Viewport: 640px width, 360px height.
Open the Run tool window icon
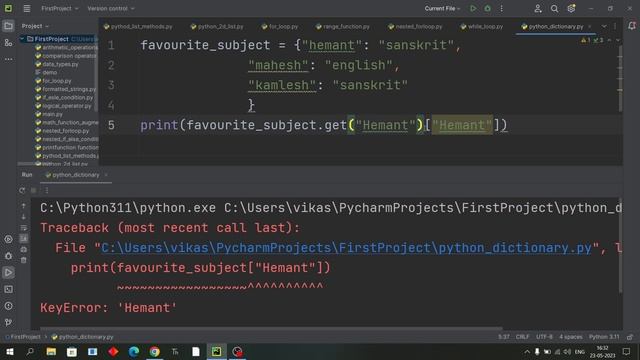click(x=8, y=273)
